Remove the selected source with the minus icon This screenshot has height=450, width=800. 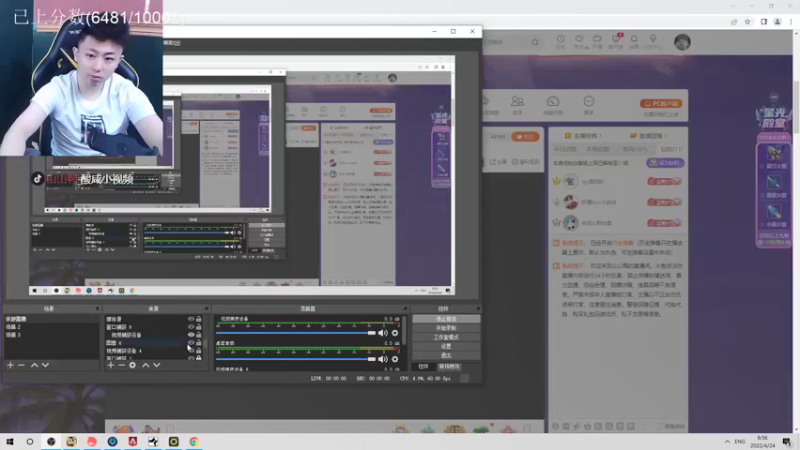[121, 365]
